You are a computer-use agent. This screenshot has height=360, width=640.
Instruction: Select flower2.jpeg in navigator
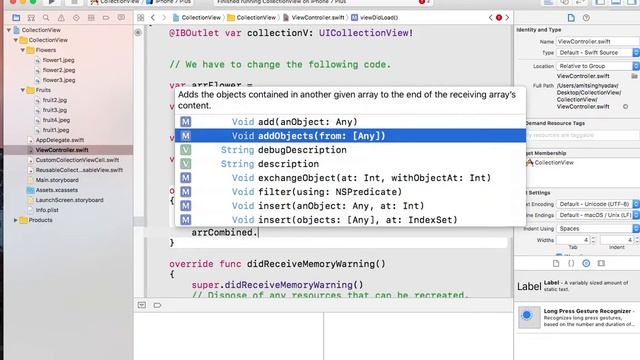[x=58, y=70]
